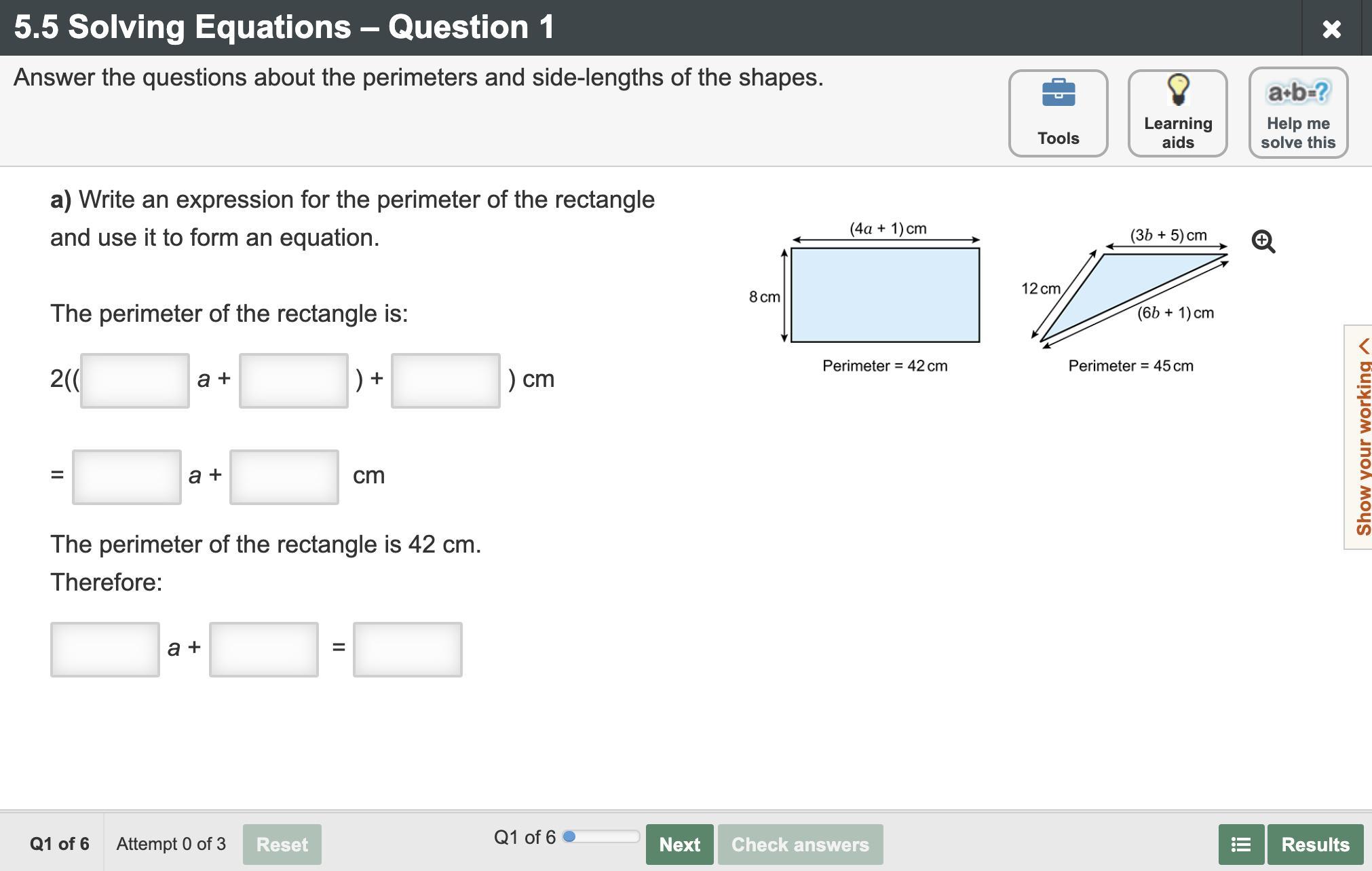This screenshot has height=871, width=1372.
Task: Click second input box inside inner brackets
Action: (x=293, y=380)
